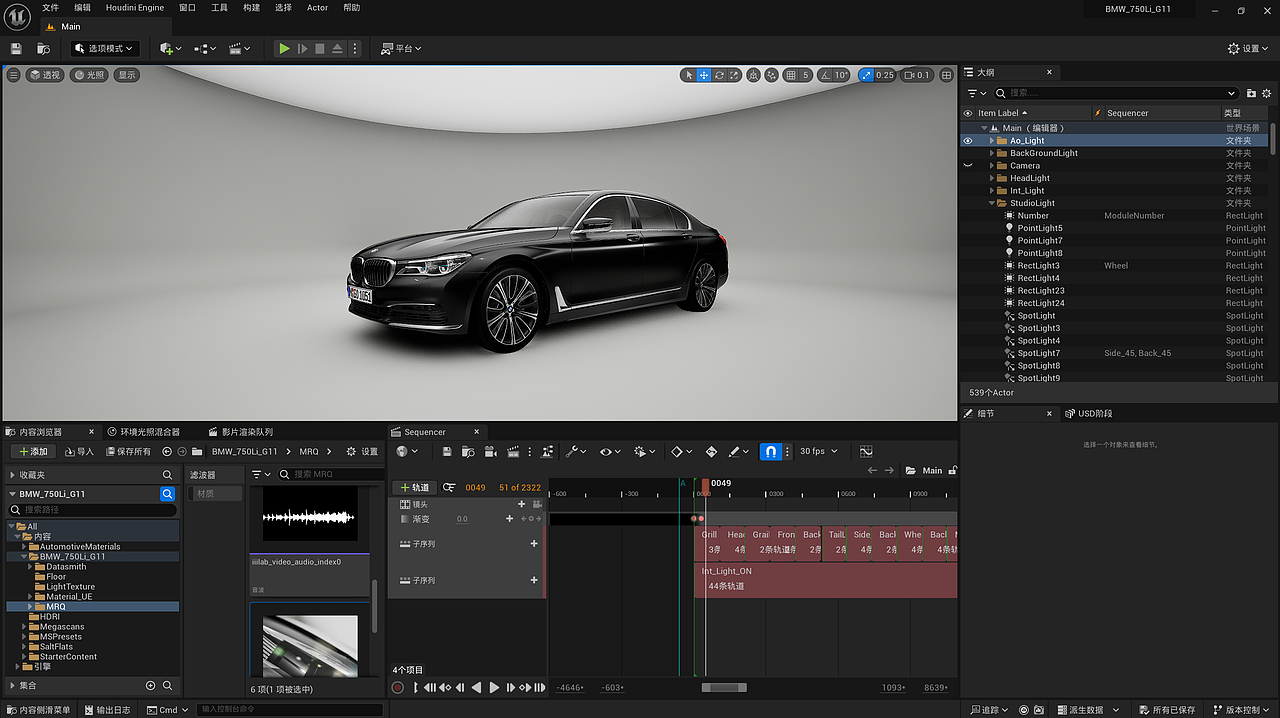Click the 光照 lit view mode button
1280x718 pixels.
click(x=89, y=75)
